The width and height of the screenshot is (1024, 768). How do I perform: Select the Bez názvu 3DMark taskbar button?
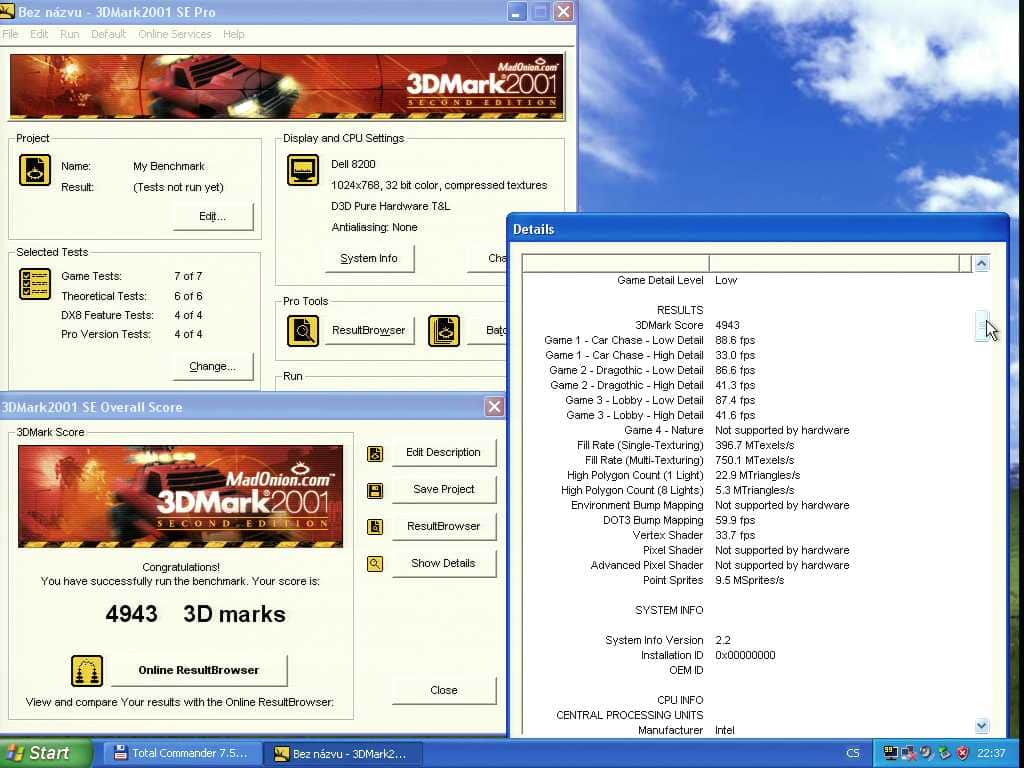coord(344,753)
